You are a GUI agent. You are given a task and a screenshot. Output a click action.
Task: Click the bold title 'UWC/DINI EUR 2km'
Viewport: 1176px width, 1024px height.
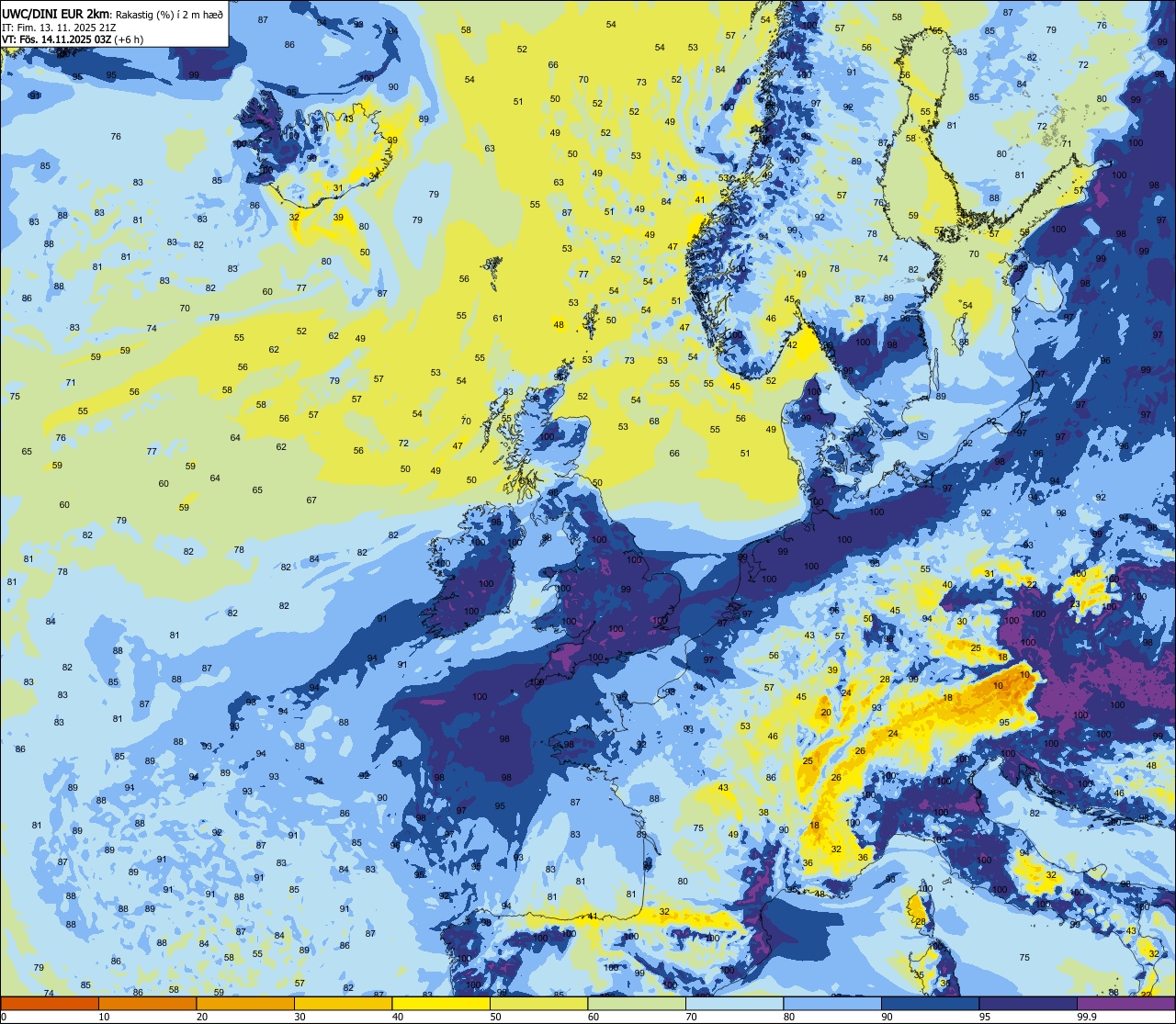(56, 13)
